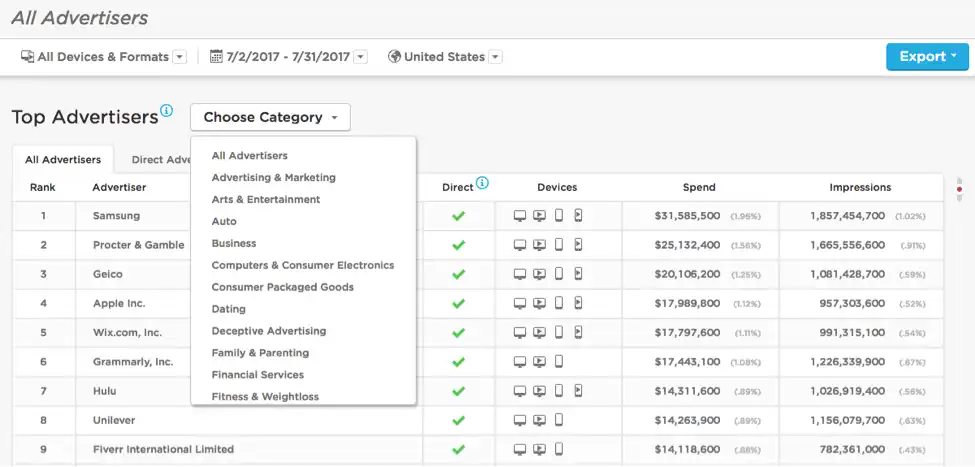This screenshot has width=975, height=467.
Task: Click Apple Inc.'s desktop video icon
Action: pos(540,303)
